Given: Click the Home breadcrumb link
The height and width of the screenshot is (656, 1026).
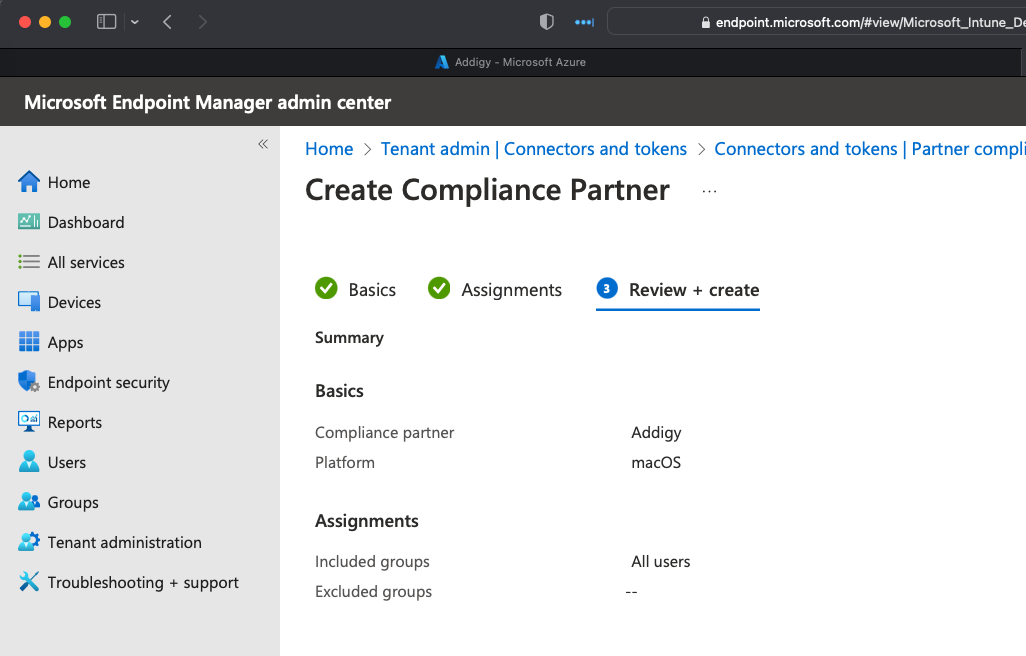Looking at the screenshot, I should pyautogui.click(x=329, y=148).
